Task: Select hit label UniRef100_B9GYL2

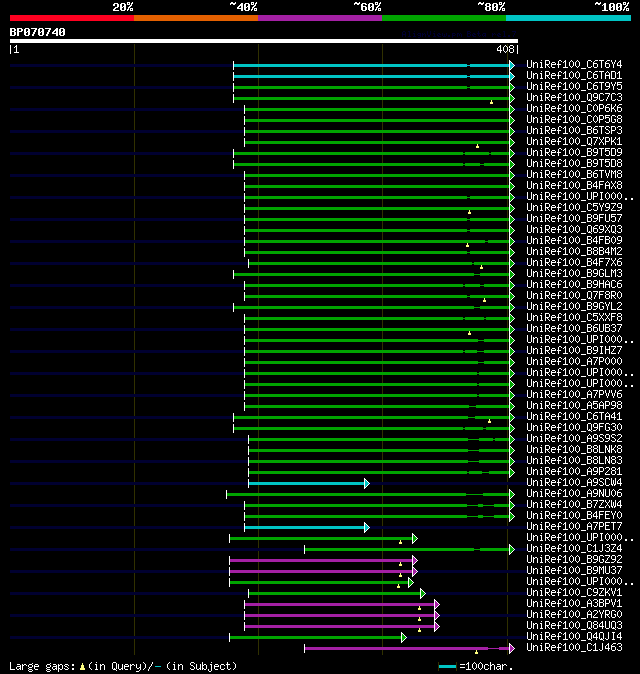Action: [x=574, y=306]
